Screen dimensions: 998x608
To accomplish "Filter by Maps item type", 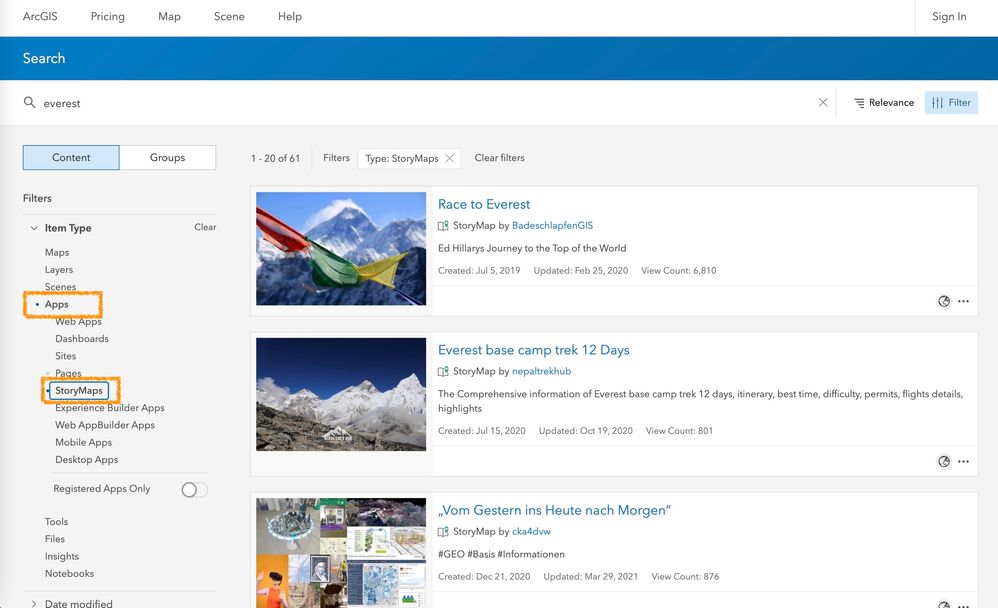I will pyautogui.click(x=57, y=253).
